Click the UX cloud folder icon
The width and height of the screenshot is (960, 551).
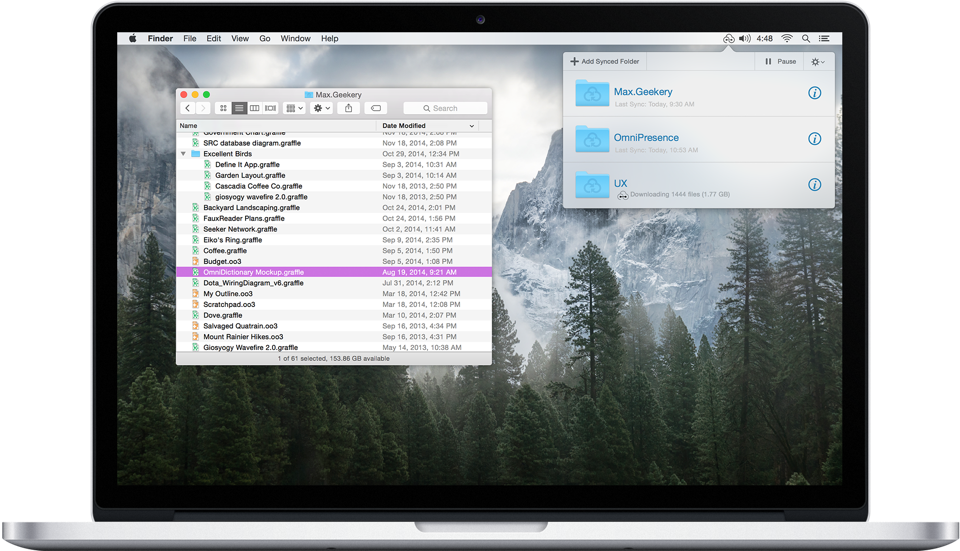592,184
